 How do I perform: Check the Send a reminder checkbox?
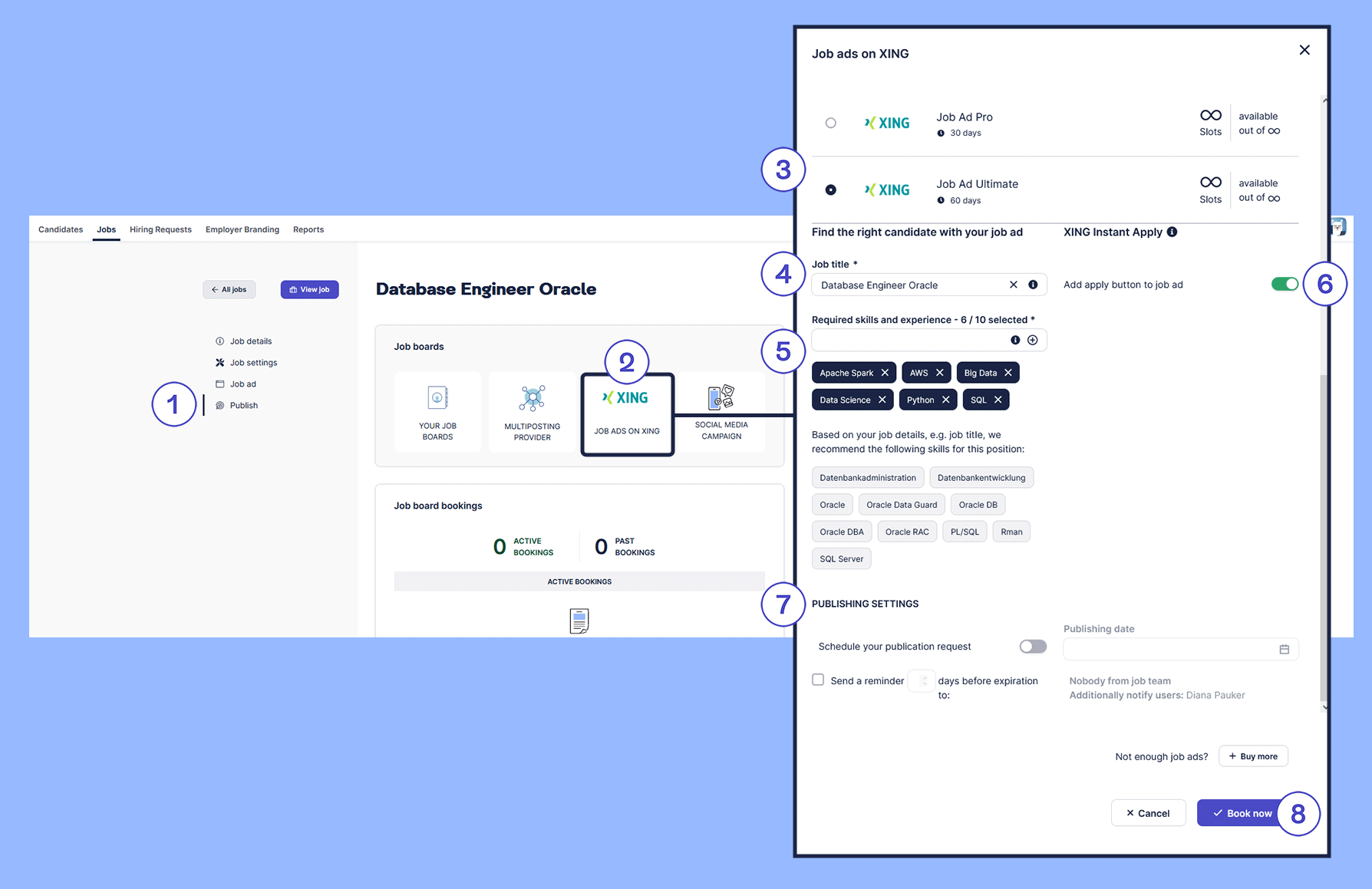click(818, 680)
